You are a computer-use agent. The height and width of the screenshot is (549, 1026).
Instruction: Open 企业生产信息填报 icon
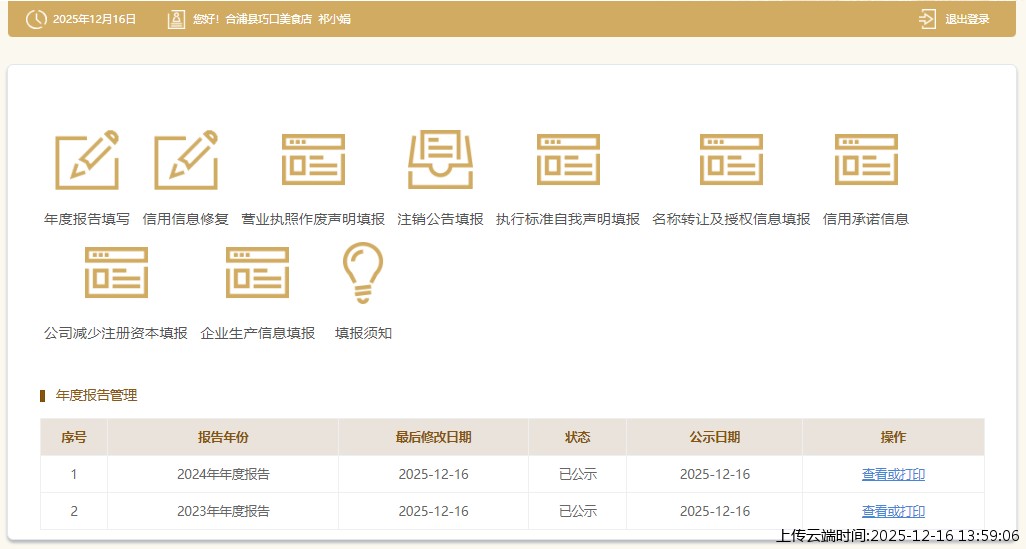257,273
